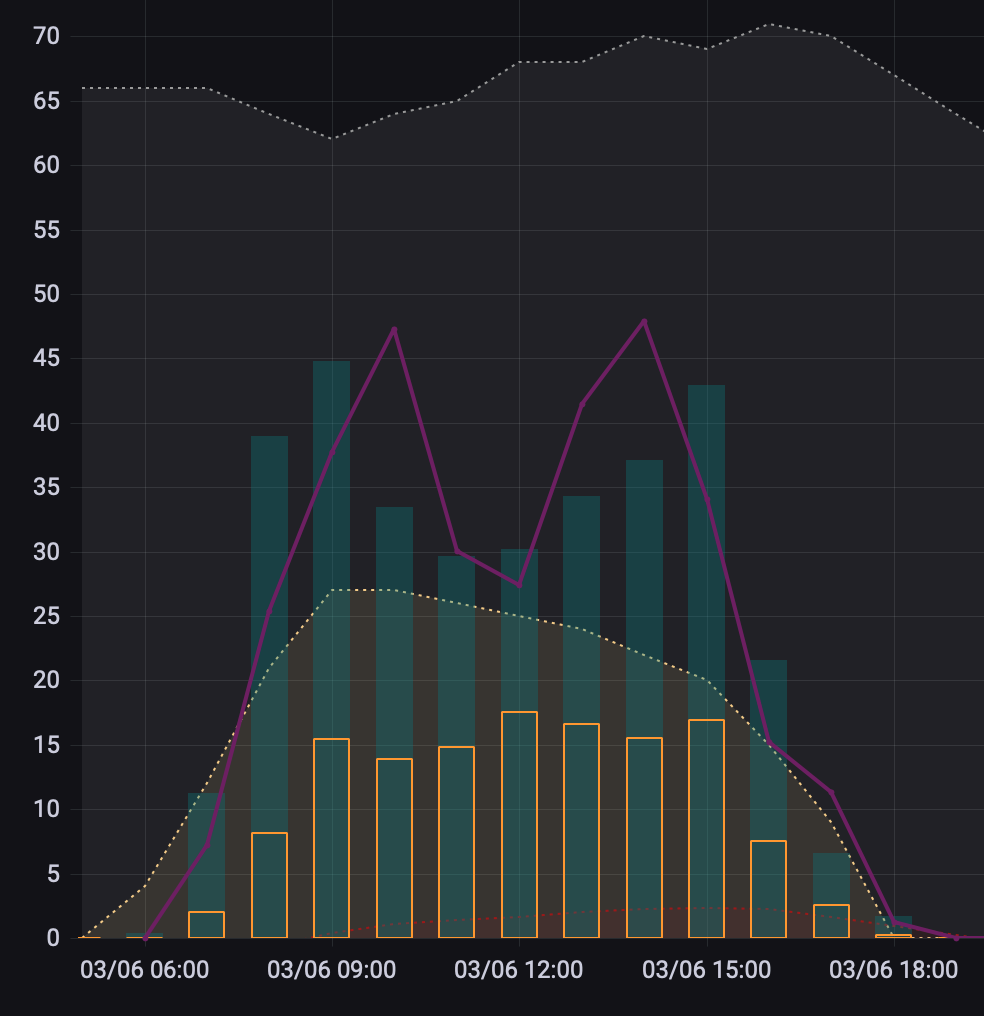The width and height of the screenshot is (984, 1016).
Task: Click the teal bar at 08:00 reaching 39
Action: pyautogui.click(x=269, y=600)
